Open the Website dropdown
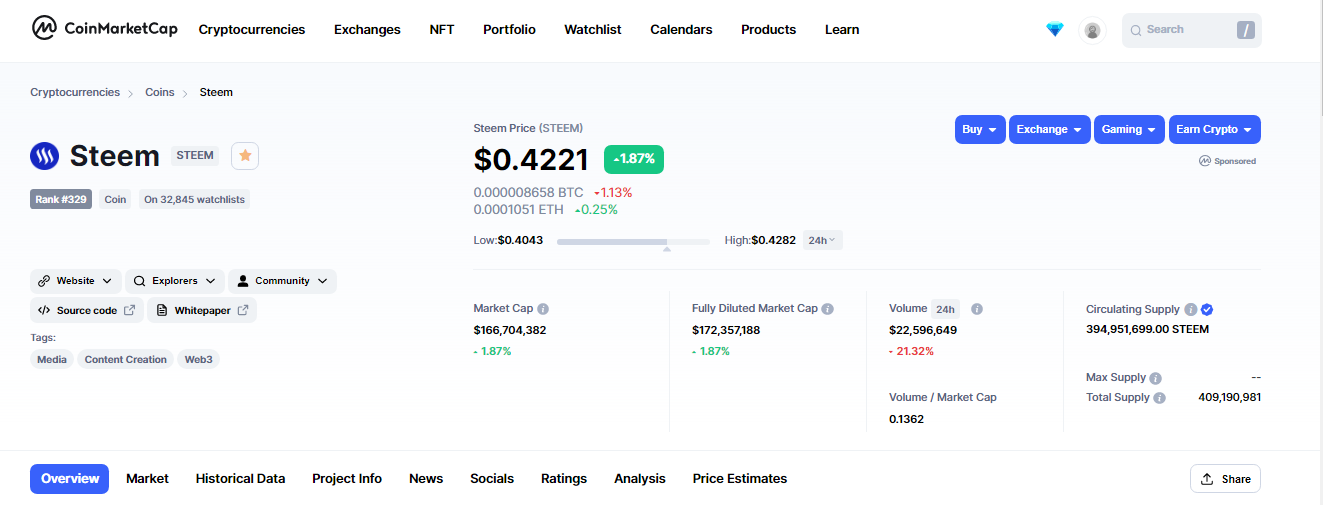The width and height of the screenshot is (1323, 505). click(x=76, y=281)
